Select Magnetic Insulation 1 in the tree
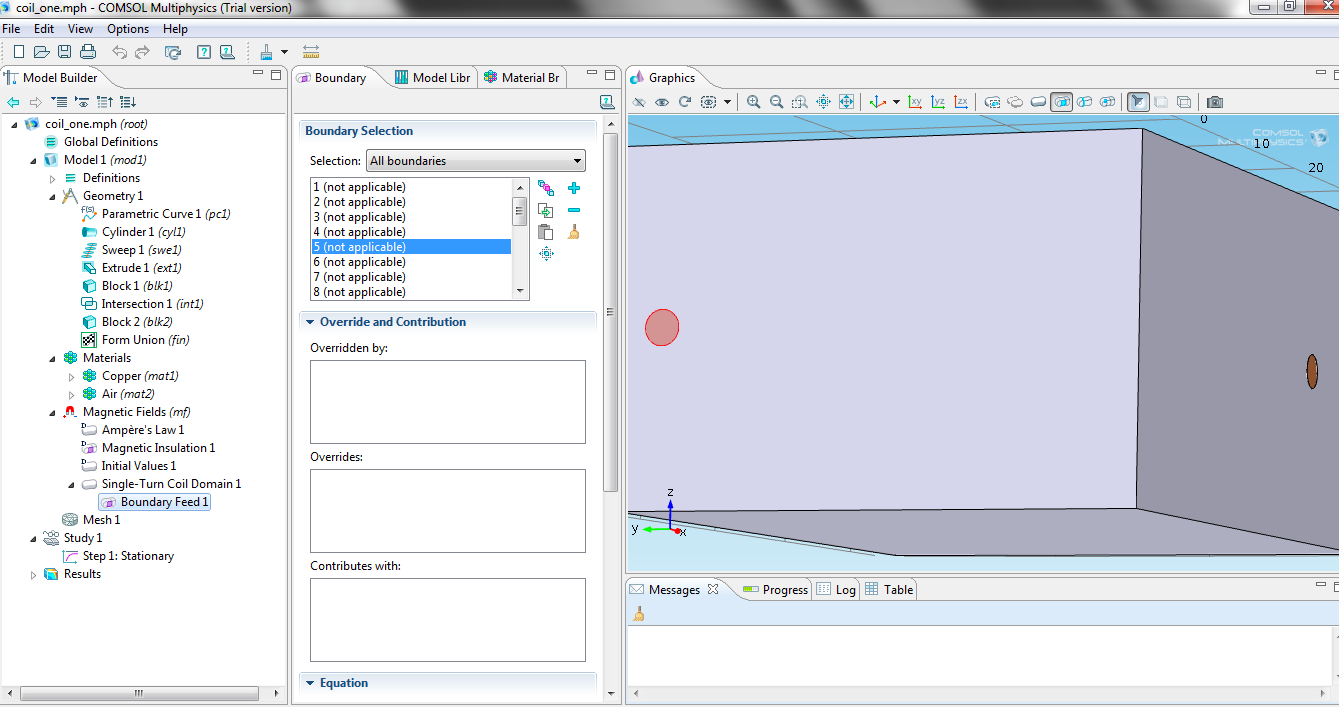 158,448
